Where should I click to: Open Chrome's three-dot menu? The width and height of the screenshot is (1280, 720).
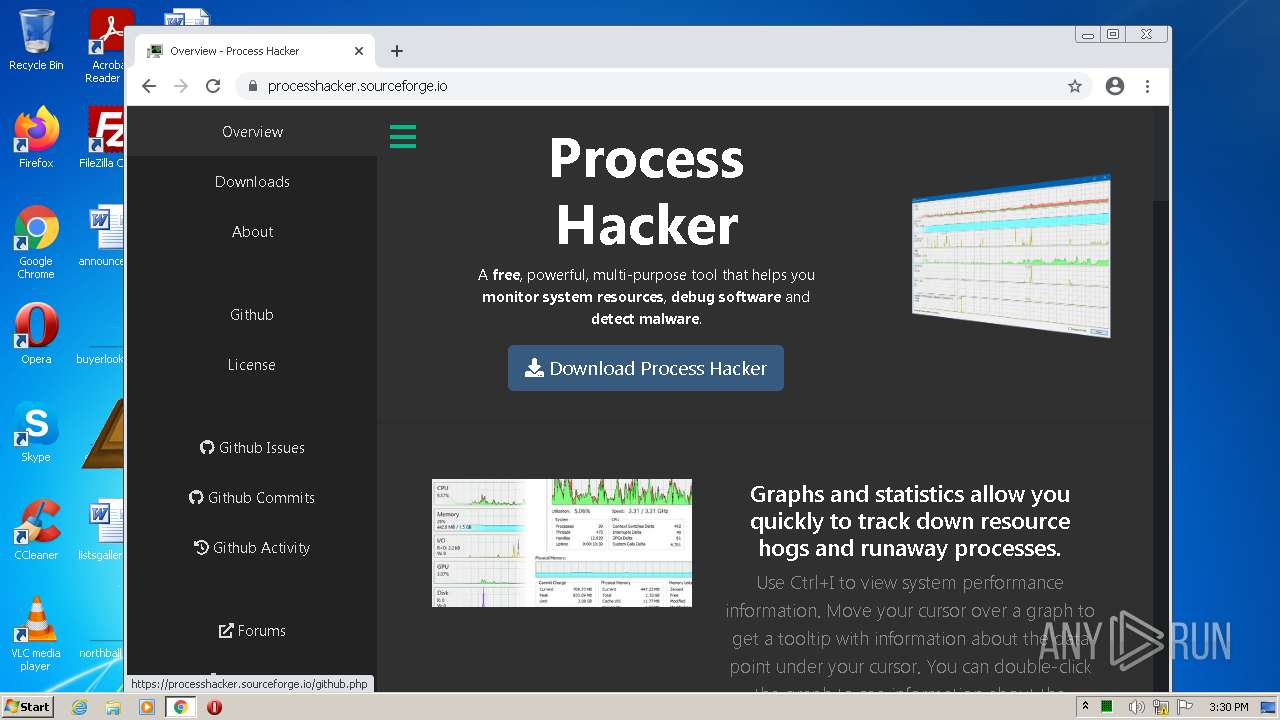1147,86
